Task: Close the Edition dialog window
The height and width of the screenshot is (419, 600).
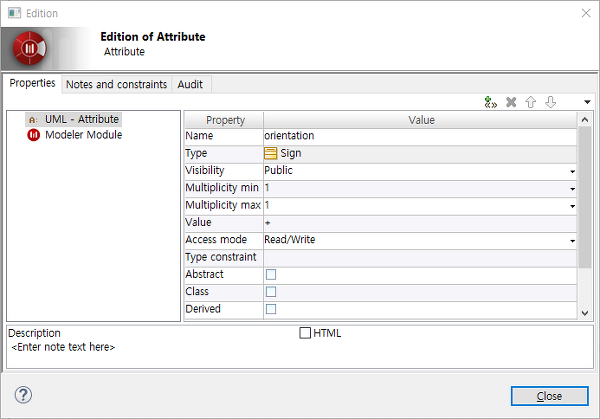Action: click(x=586, y=13)
